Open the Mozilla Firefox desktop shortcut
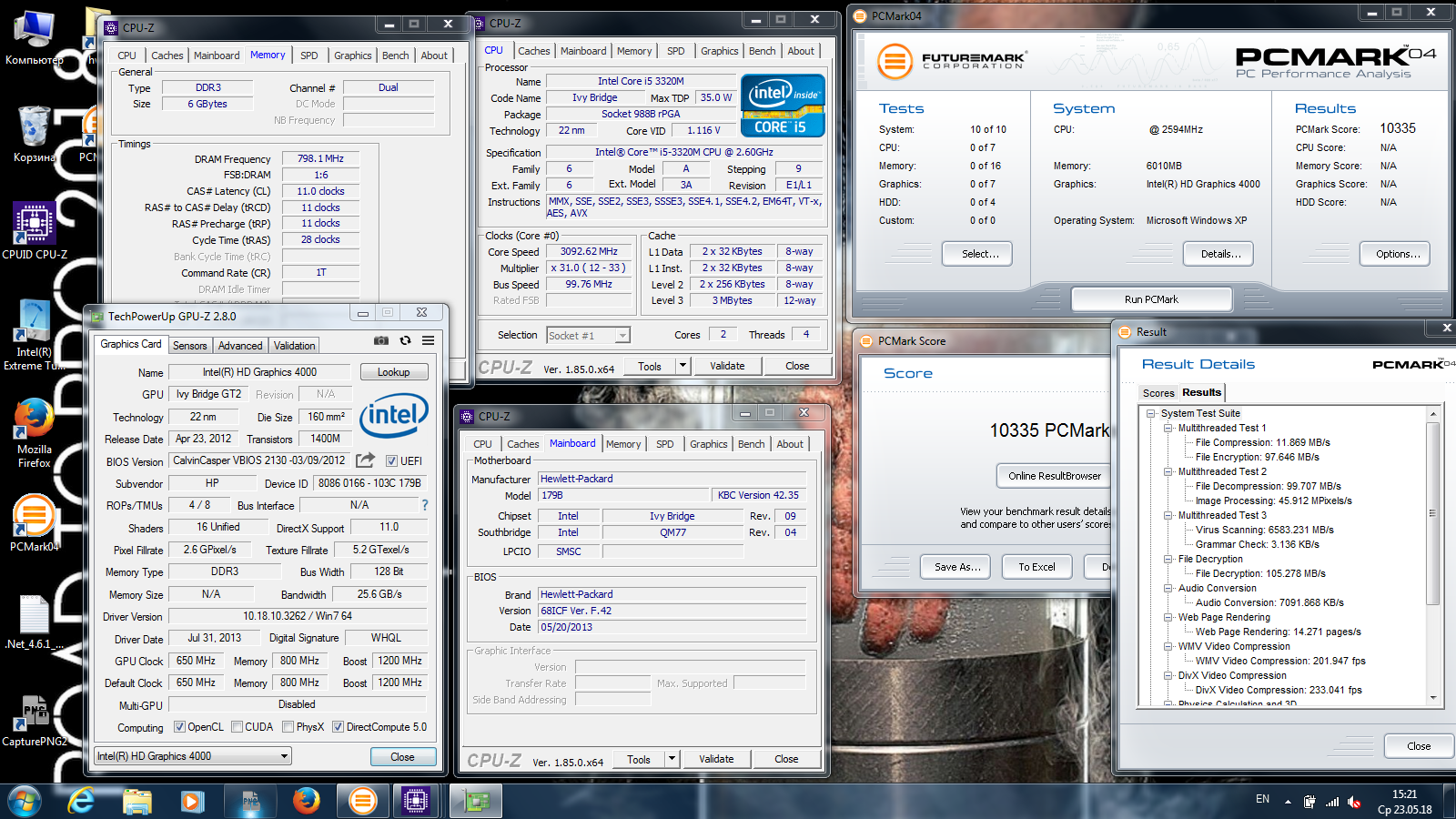 [35, 433]
